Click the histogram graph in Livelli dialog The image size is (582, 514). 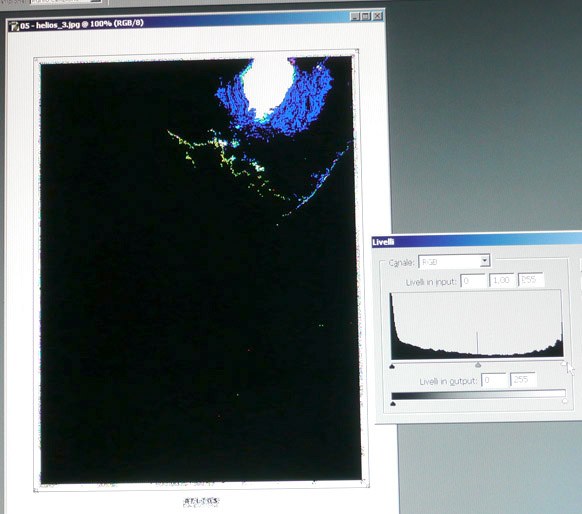click(477, 325)
